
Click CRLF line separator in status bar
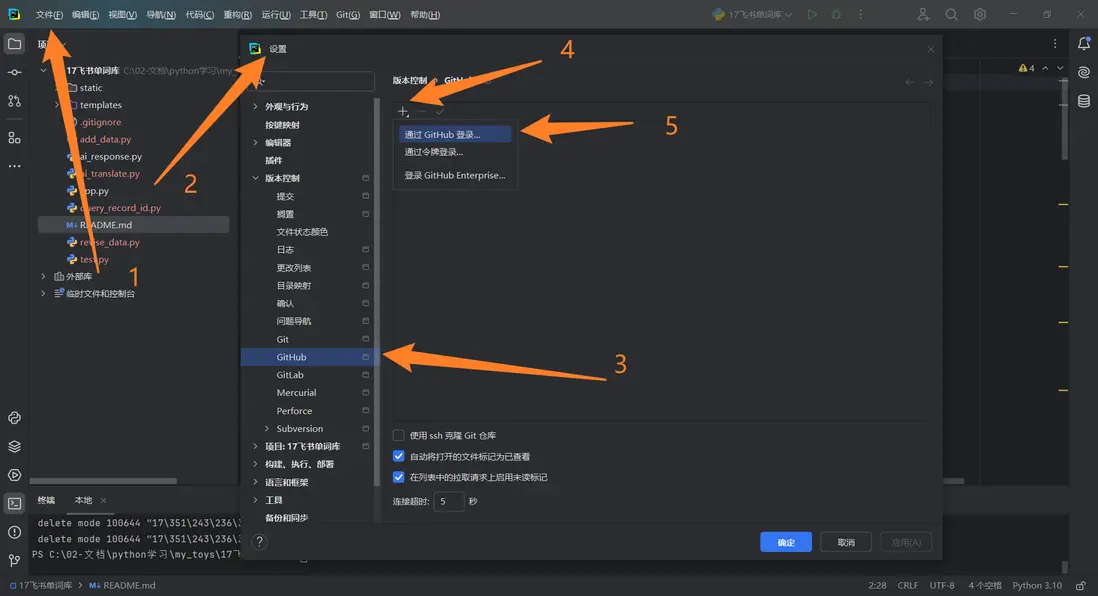[908, 585]
